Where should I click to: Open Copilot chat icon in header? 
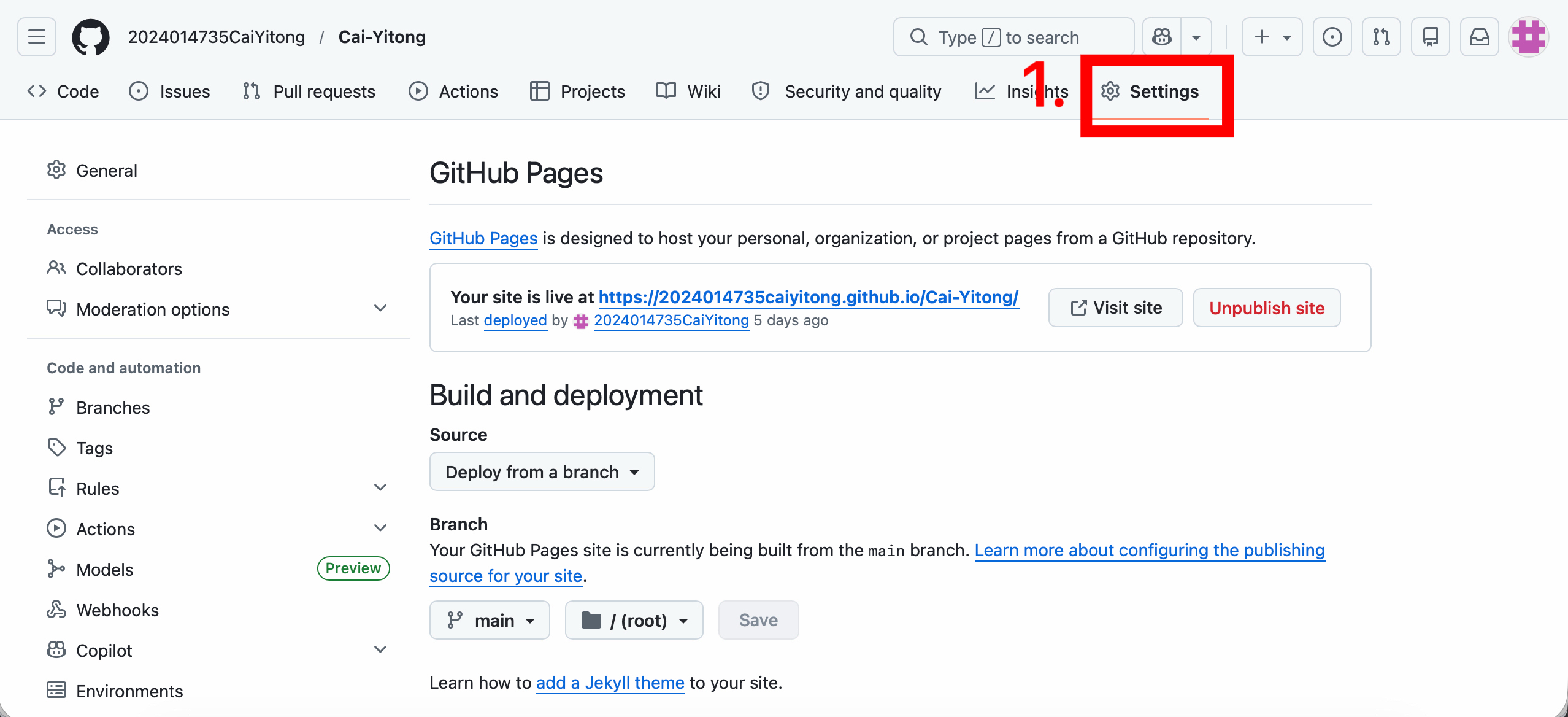pos(1162,37)
